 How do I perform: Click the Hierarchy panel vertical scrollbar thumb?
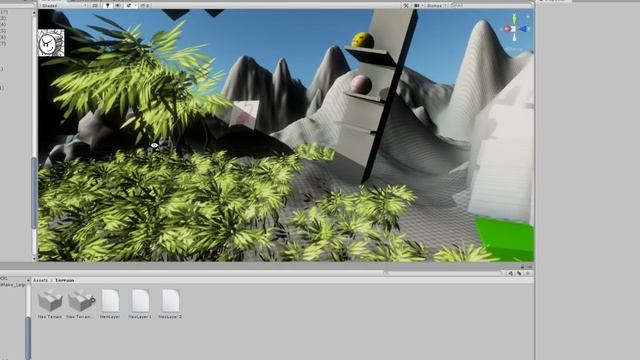coord(34,193)
